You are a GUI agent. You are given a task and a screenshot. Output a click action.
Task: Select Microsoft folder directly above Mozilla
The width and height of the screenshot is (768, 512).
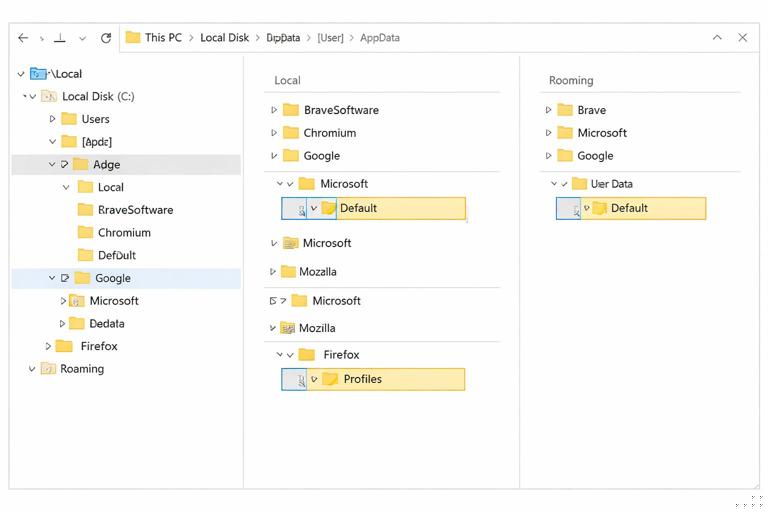336,301
